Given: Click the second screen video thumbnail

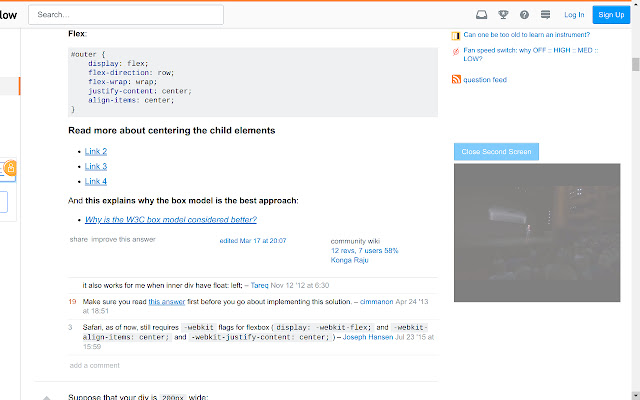Looking at the screenshot, I should pos(537,233).
